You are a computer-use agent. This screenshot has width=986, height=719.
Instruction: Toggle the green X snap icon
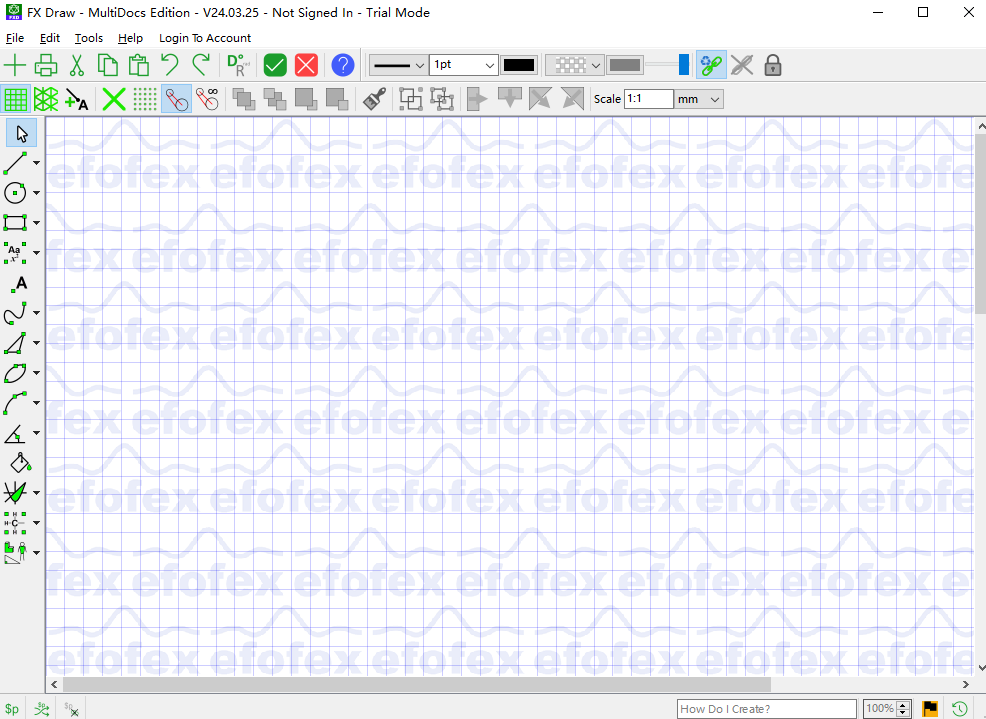[114, 99]
